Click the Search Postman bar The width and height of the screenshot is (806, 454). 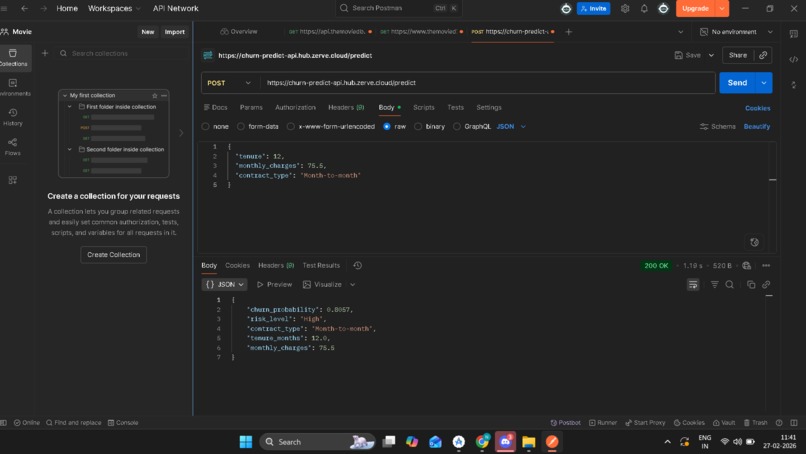398,8
